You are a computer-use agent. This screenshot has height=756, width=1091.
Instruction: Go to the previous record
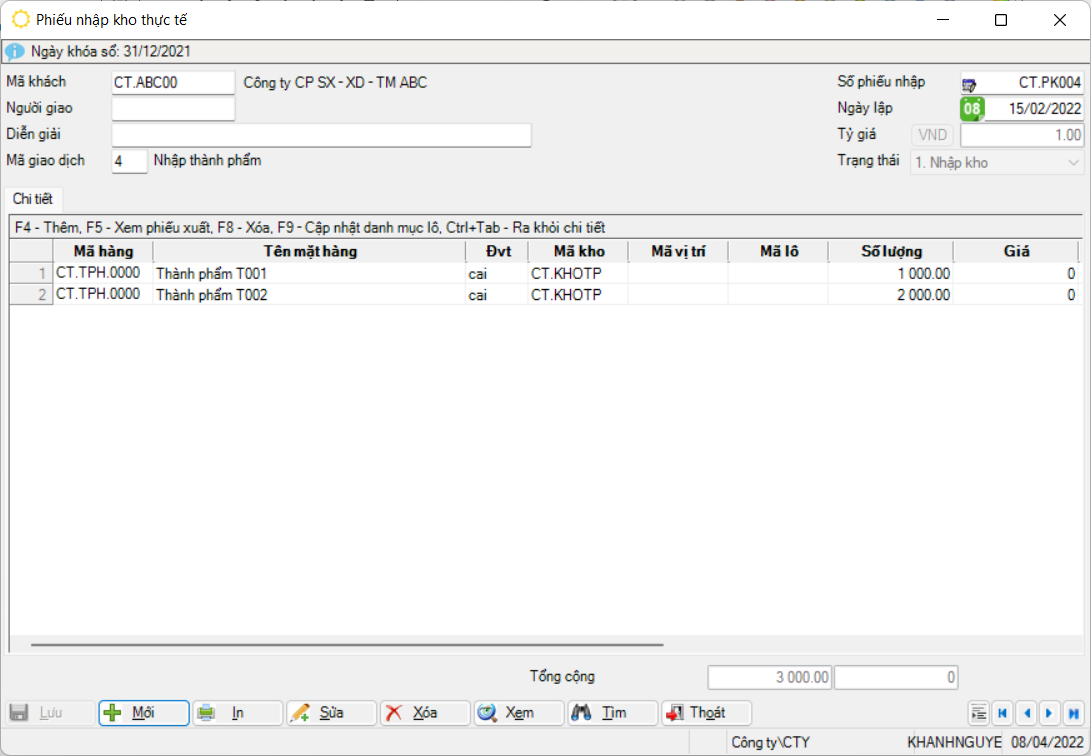coord(1026,713)
